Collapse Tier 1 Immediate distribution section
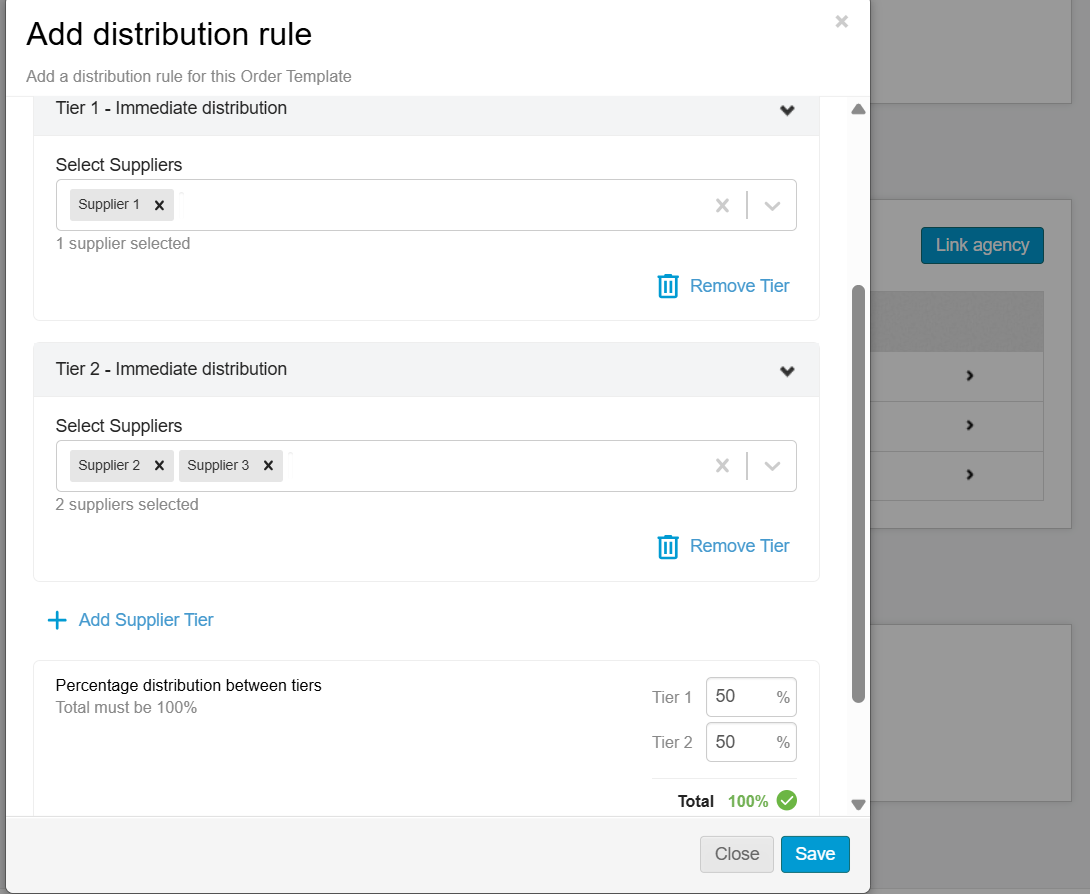 tap(787, 110)
